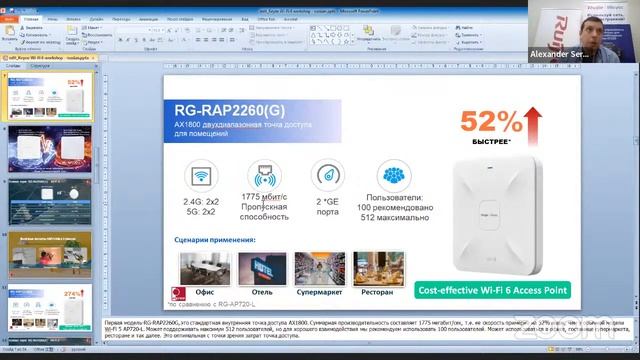
Task: Select the slide thumbnail showing 274%
Action: coord(50,307)
